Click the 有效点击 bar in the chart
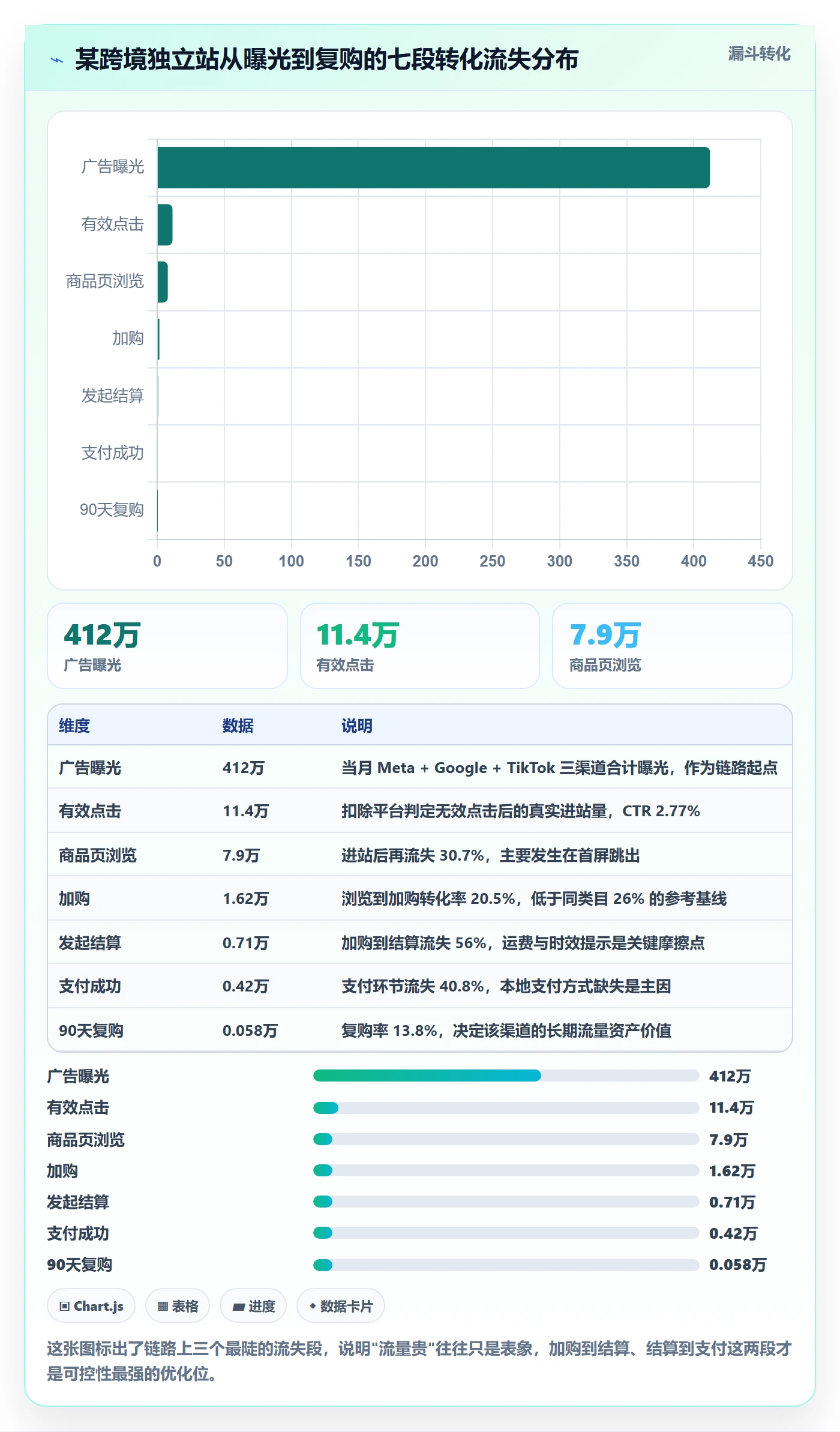 tap(165, 224)
